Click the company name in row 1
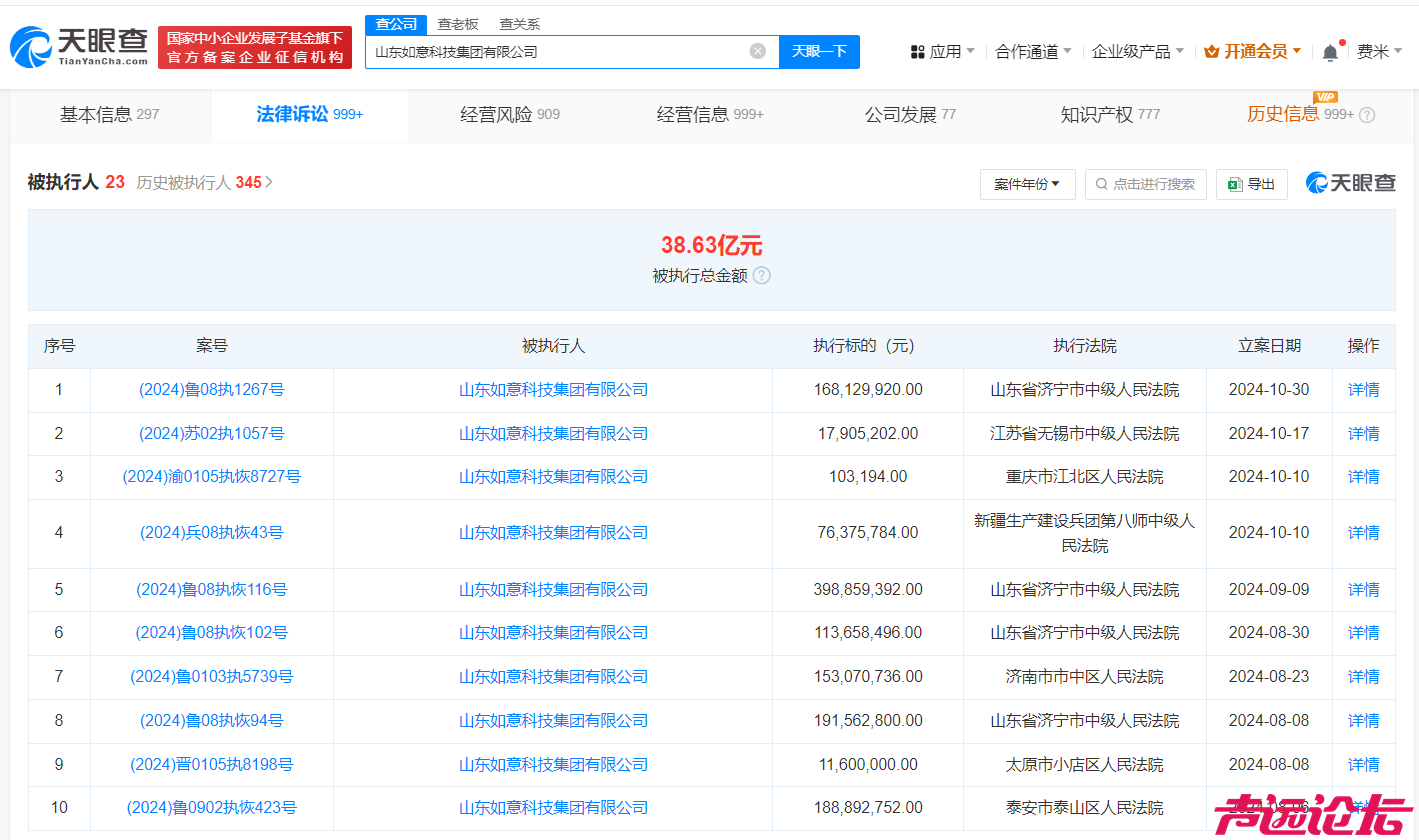 click(x=553, y=390)
